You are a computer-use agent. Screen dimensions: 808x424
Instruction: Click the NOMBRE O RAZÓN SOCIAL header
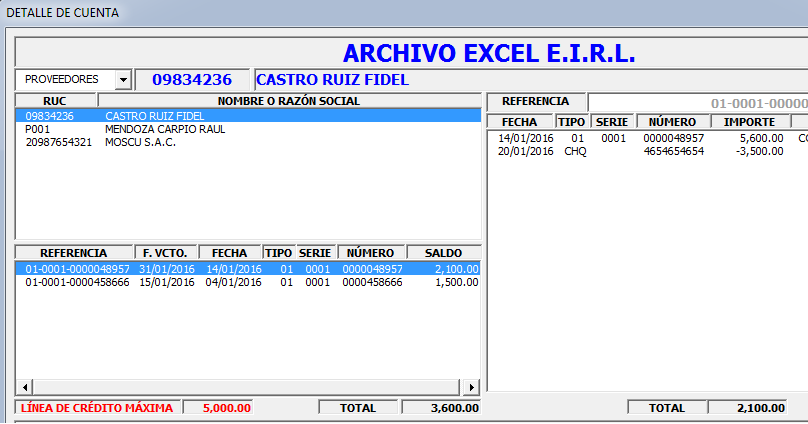coord(289,101)
